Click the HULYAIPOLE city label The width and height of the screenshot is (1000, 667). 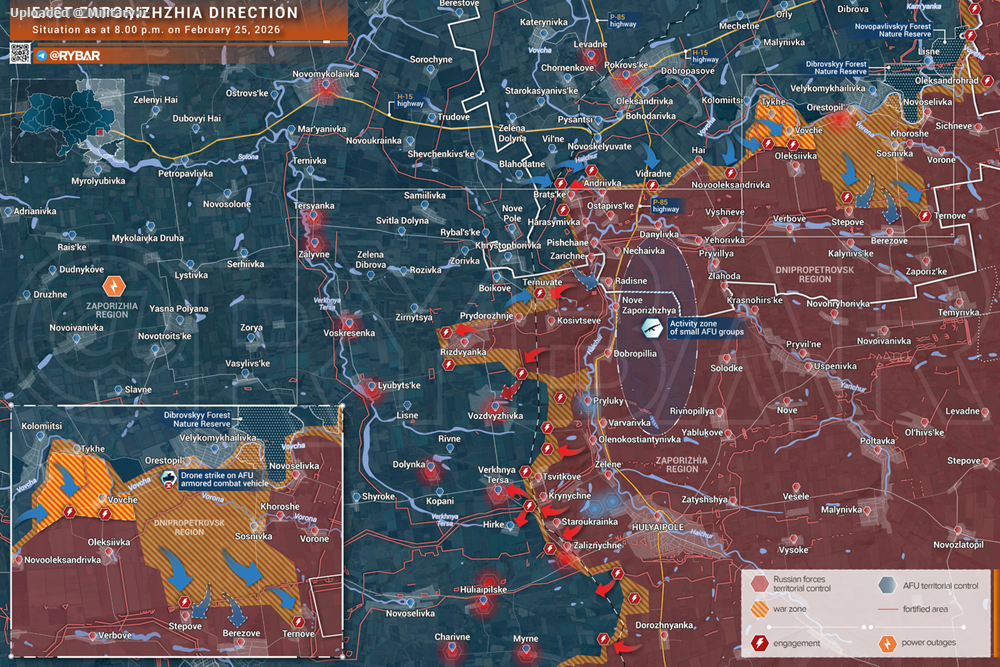click(x=658, y=527)
